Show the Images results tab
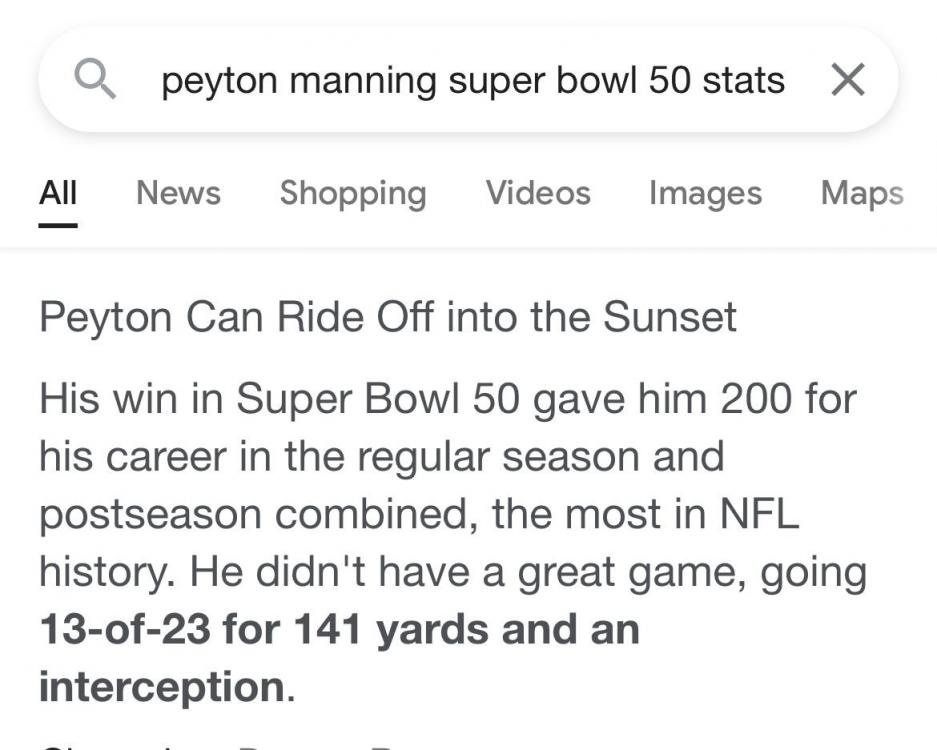Viewport: 937px width, 750px height. click(705, 192)
